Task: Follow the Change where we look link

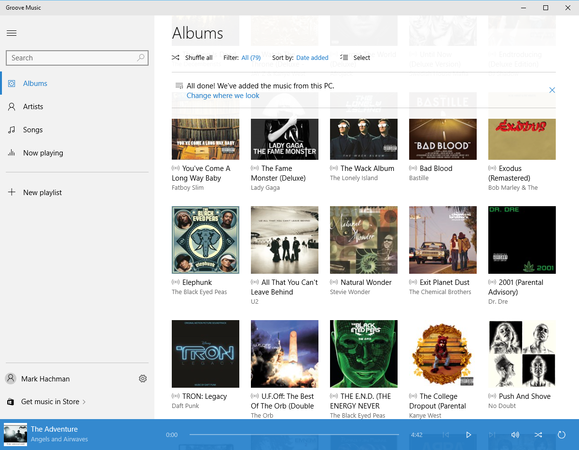Action: [x=223, y=96]
